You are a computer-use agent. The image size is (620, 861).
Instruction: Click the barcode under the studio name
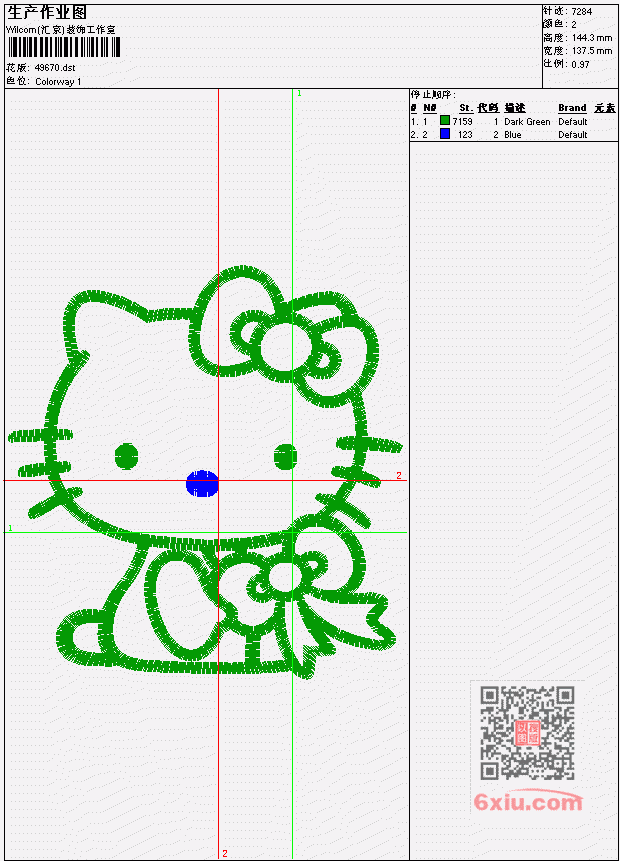coord(64,47)
